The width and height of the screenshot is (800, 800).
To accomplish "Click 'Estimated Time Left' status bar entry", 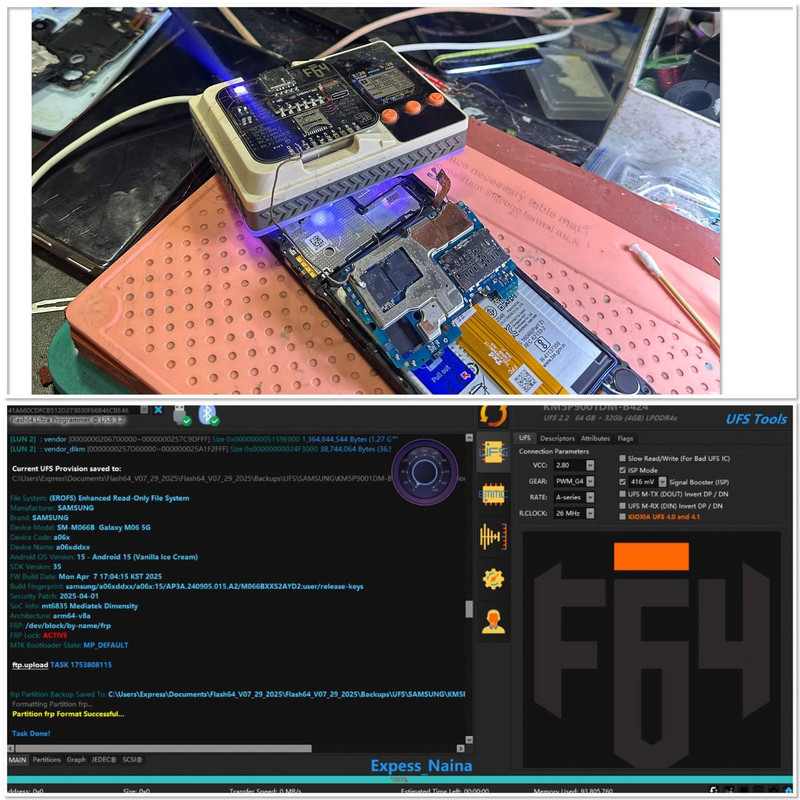I will (x=445, y=791).
